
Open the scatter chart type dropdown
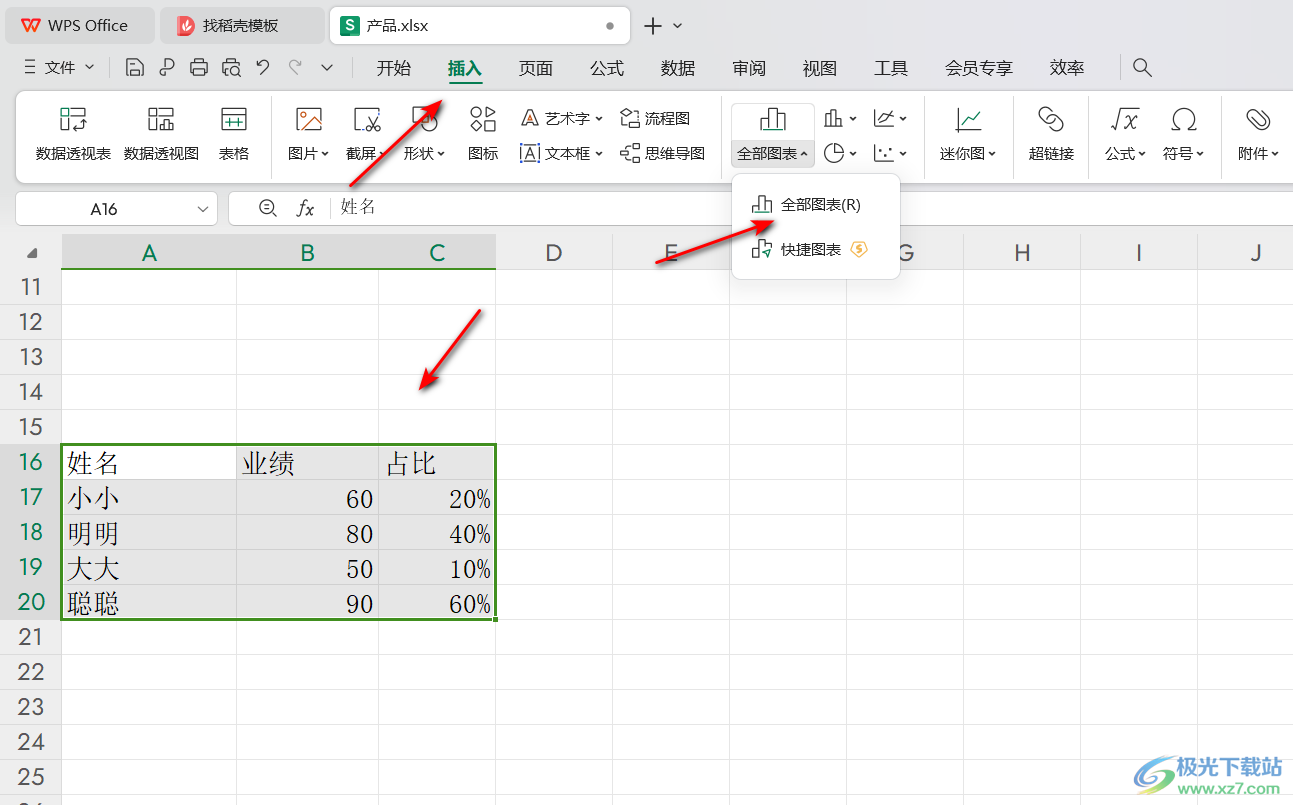(x=890, y=153)
